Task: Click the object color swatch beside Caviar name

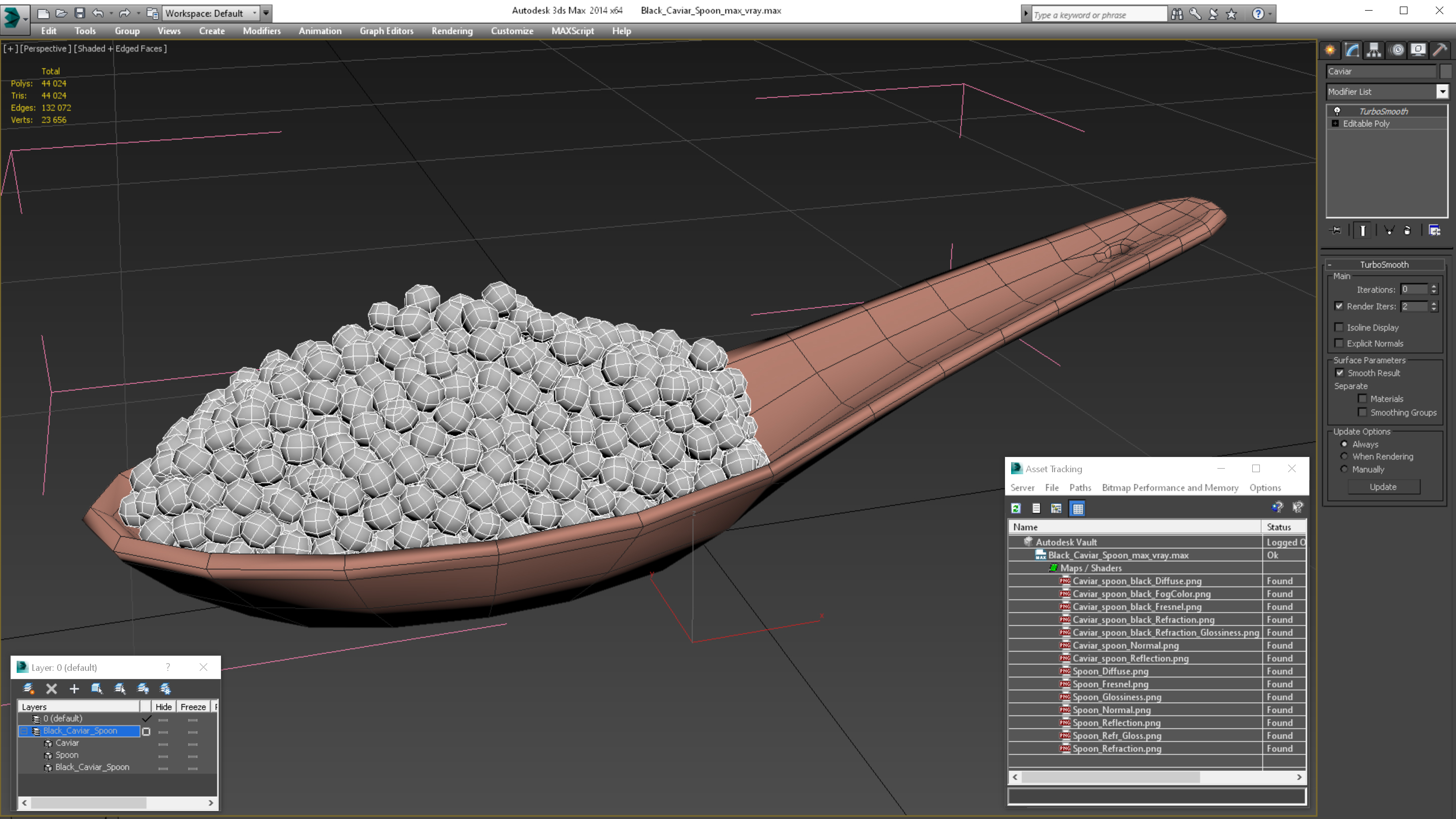Action: pyautogui.click(x=1445, y=71)
